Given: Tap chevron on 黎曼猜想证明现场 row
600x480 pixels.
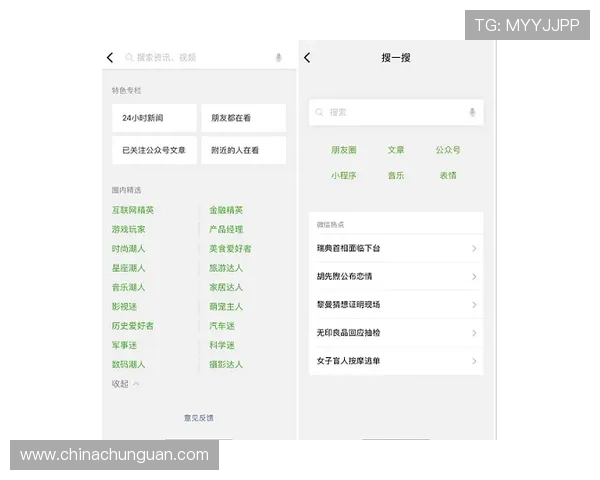Looking at the screenshot, I should (x=474, y=305).
